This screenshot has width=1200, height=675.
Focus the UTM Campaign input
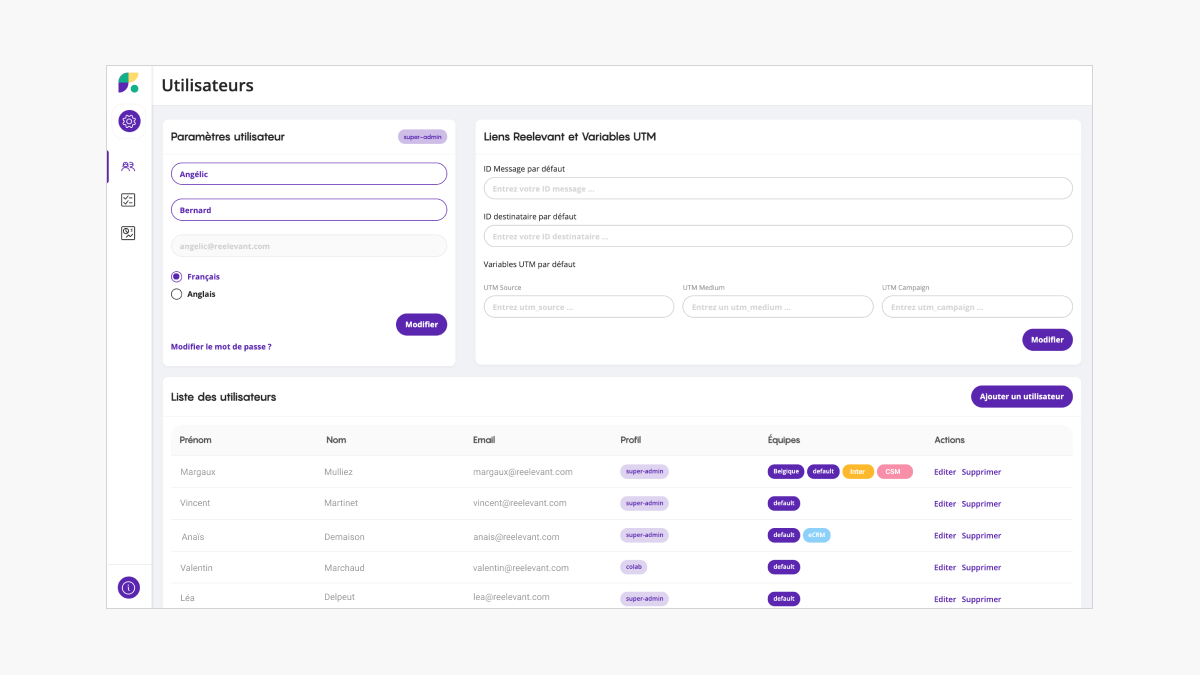[977, 307]
